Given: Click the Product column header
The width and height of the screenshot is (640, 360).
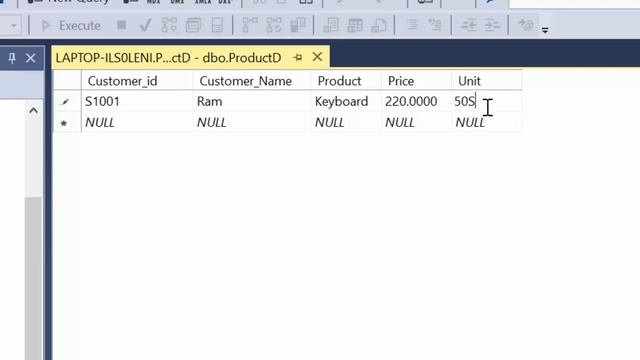Looking at the screenshot, I should 346,81.
